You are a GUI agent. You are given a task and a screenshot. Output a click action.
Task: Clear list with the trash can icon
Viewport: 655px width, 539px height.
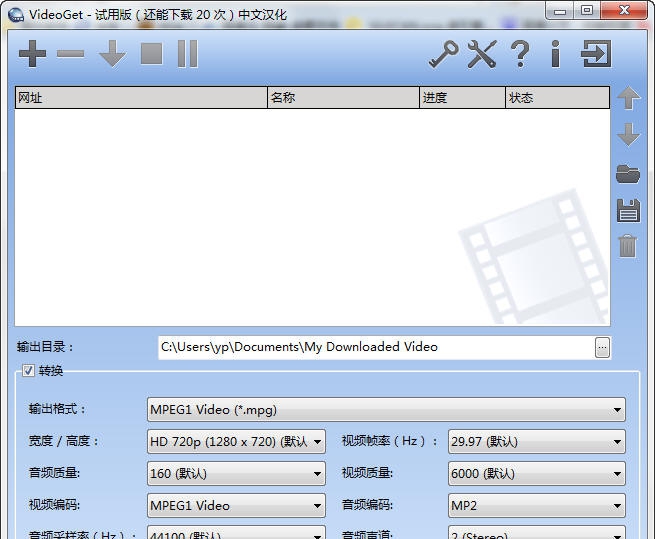point(628,246)
